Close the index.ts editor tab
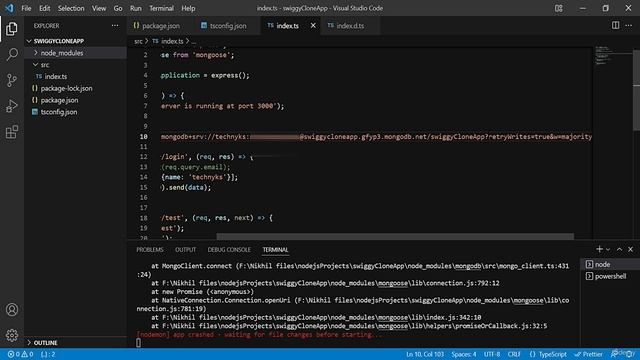 coord(313,25)
